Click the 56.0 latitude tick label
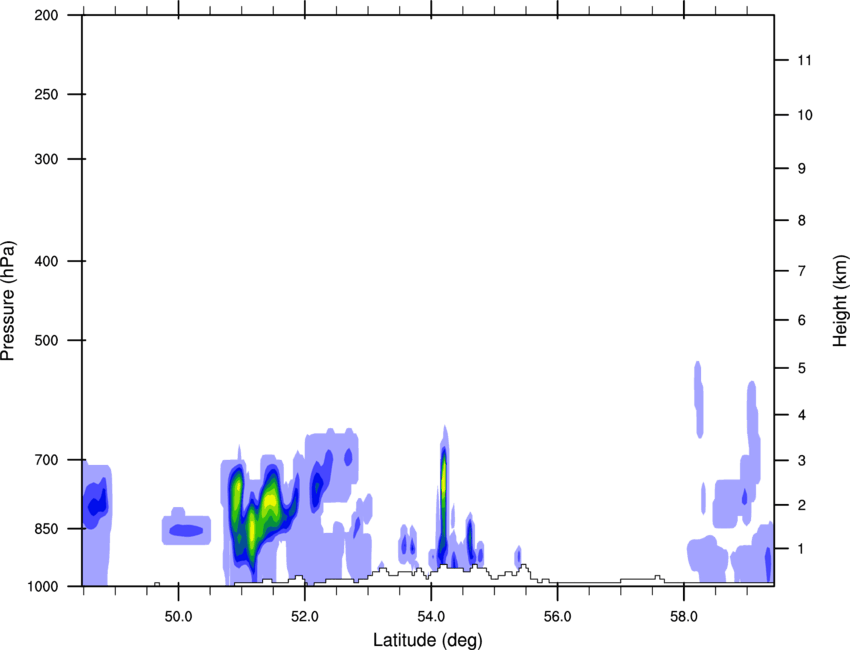Viewport: 850px width, 650px height. click(558, 617)
